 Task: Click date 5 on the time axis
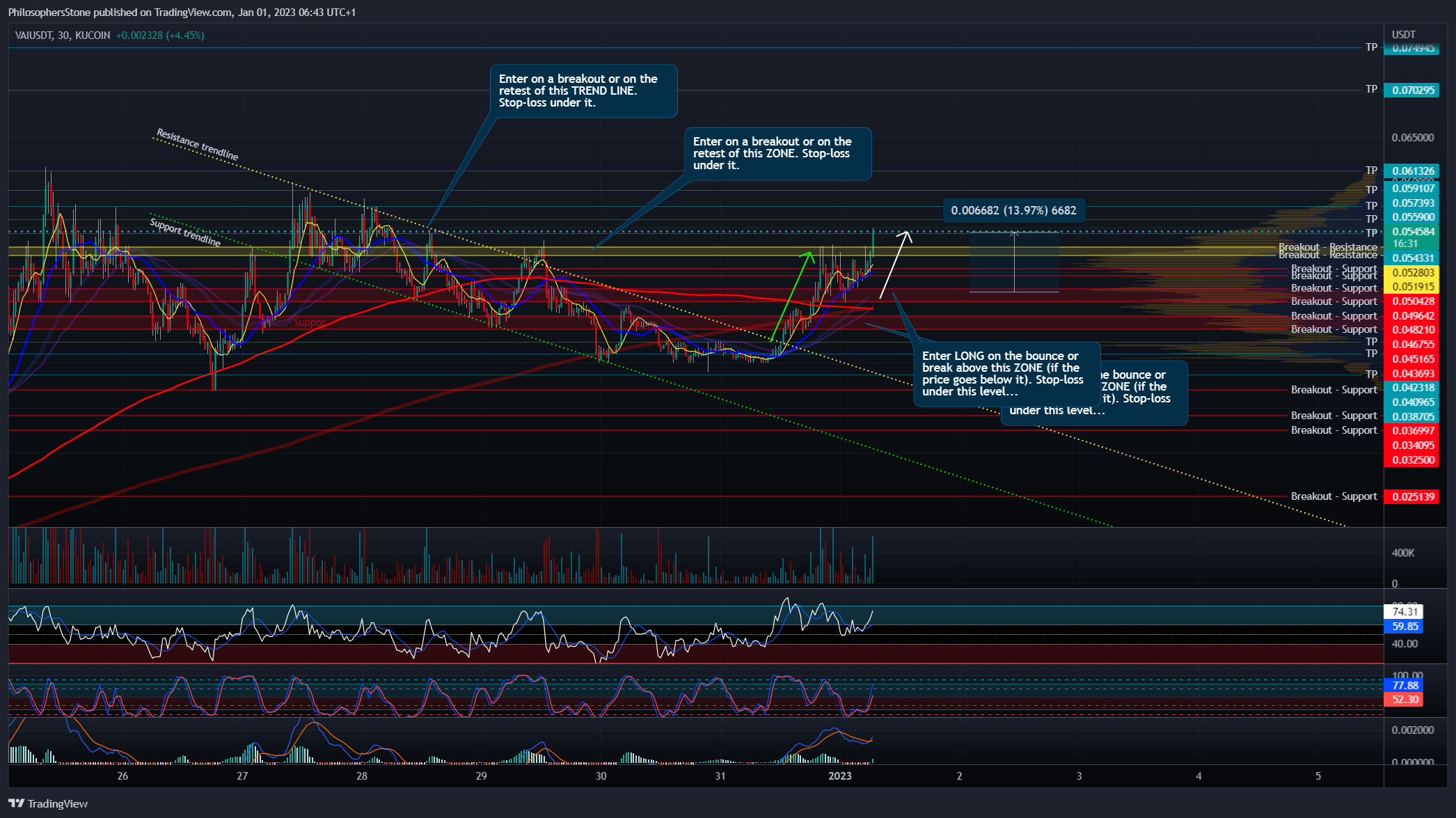coord(1318,776)
